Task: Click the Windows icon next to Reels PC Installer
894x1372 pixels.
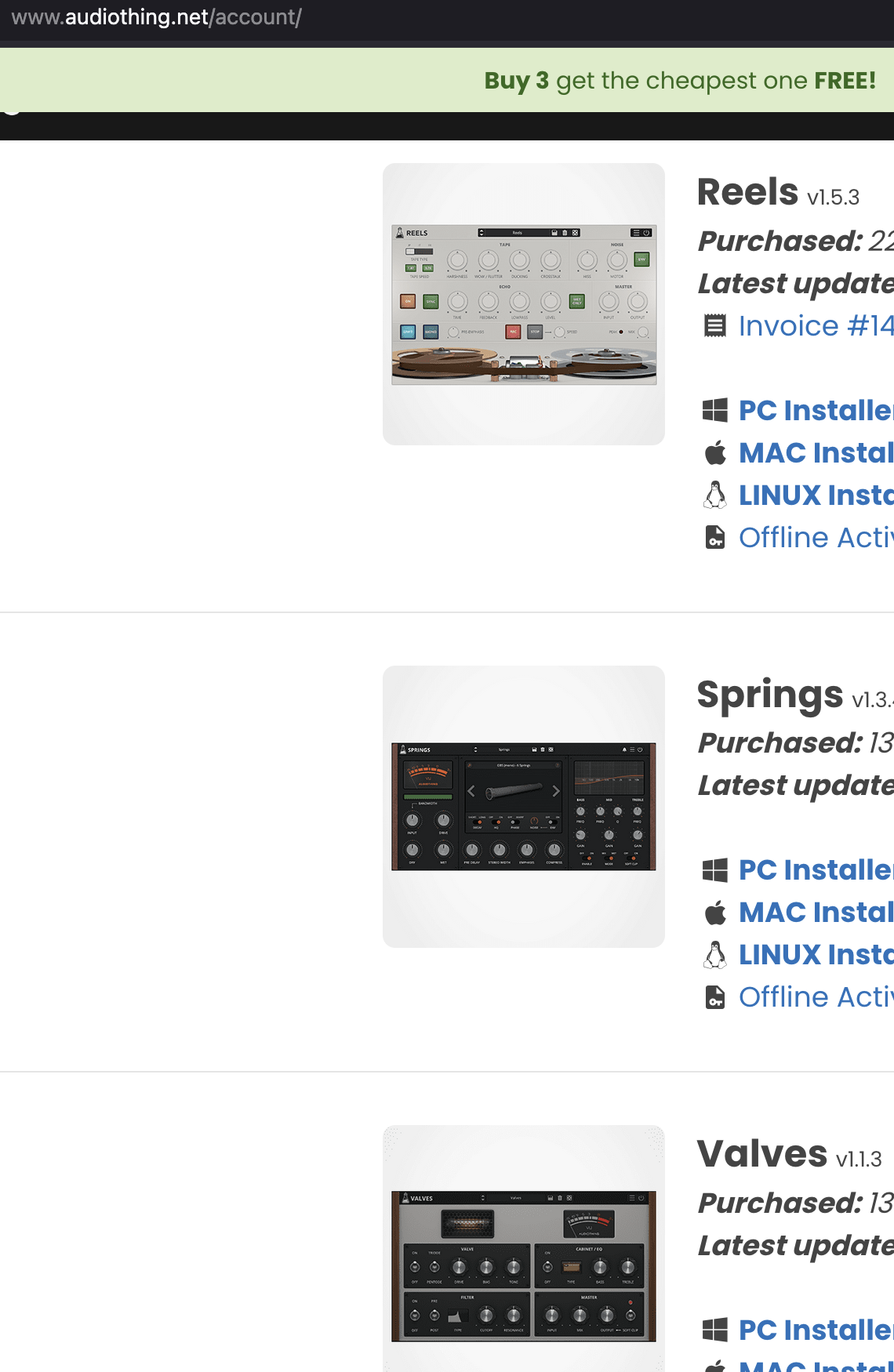Action: [x=716, y=410]
